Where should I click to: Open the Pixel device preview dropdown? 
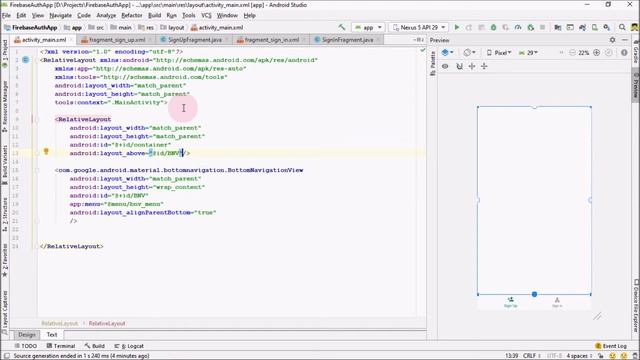pyautogui.click(x=499, y=53)
